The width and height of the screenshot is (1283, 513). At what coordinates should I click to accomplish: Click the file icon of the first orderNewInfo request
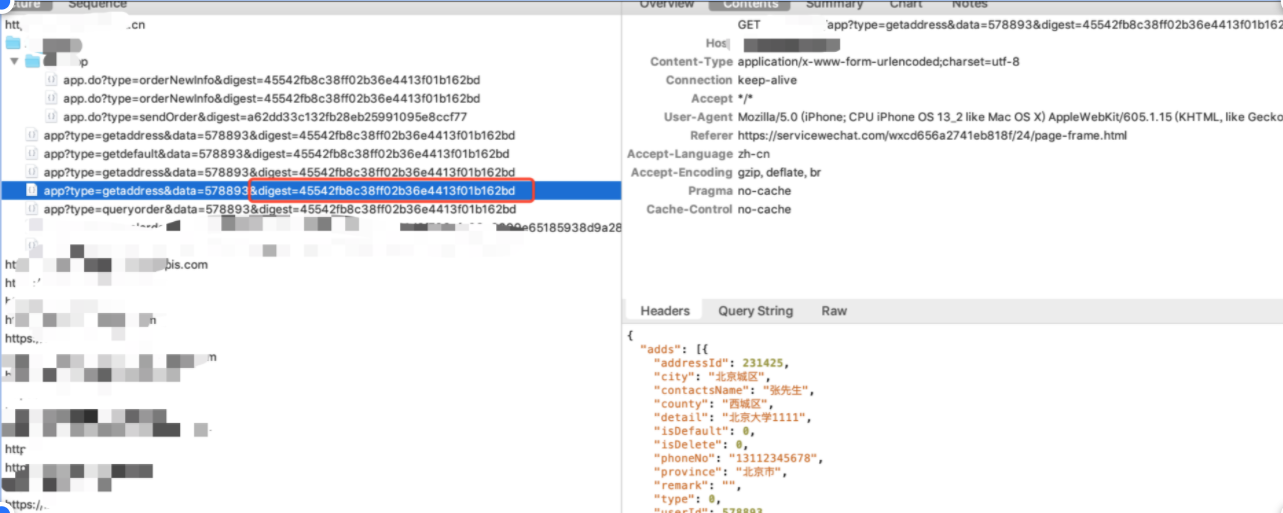(51, 80)
